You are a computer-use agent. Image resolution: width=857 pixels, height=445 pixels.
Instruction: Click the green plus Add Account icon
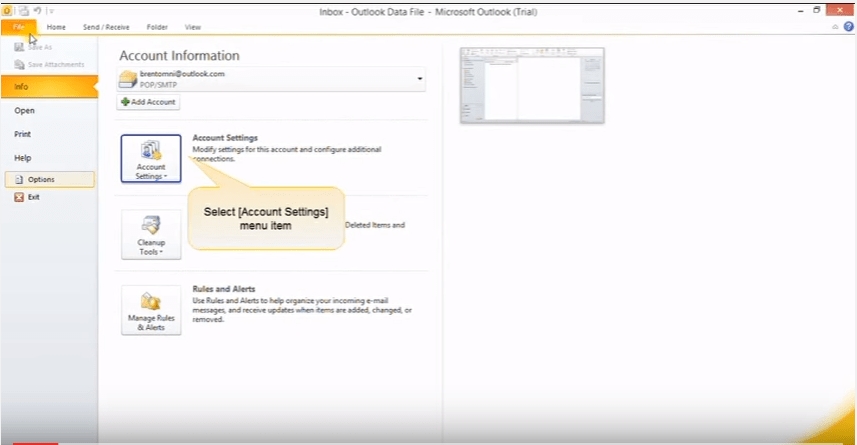(125, 102)
